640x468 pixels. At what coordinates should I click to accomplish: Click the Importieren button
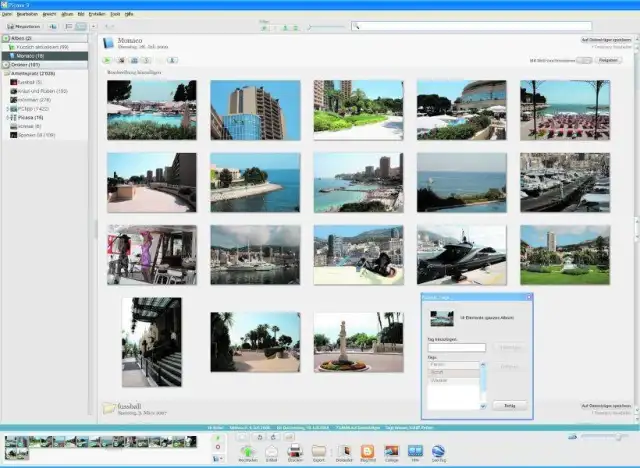click(23, 26)
